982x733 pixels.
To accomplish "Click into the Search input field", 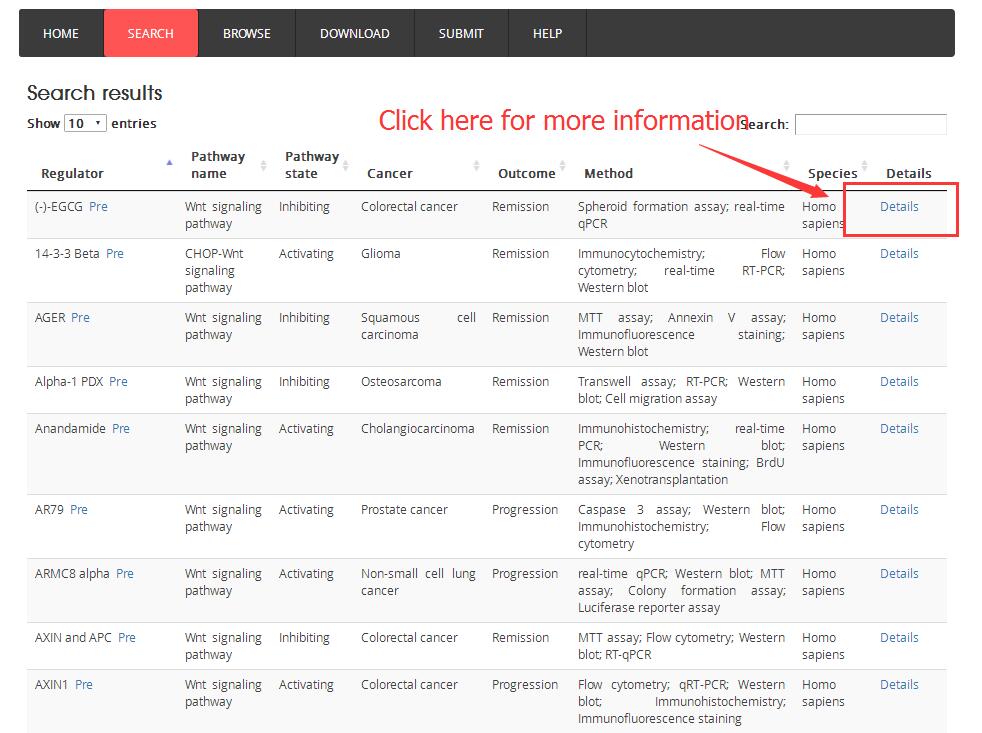I will click(x=870, y=124).
